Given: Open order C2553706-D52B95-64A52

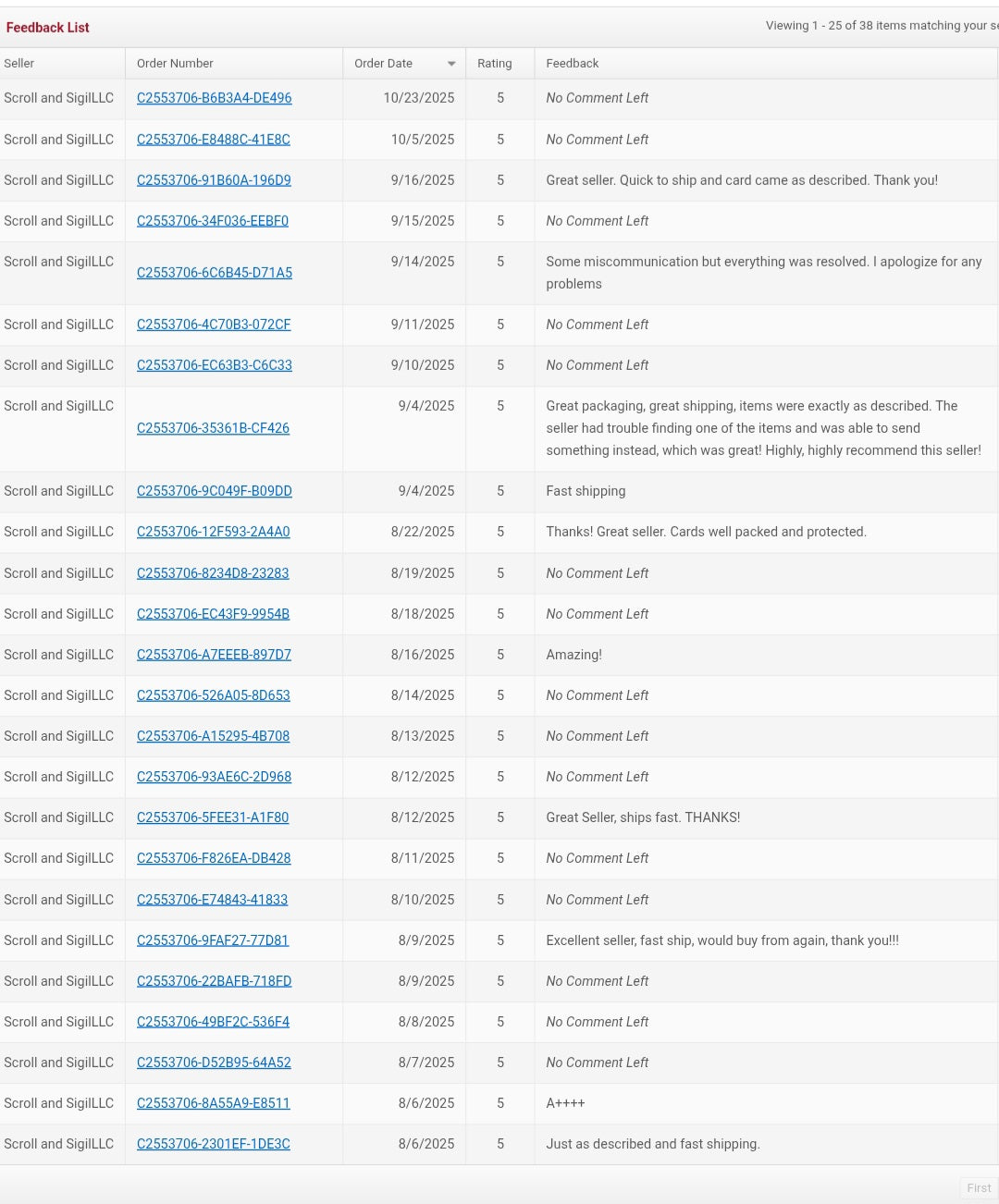Looking at the screenshot, I should (x=214, y=1063).
